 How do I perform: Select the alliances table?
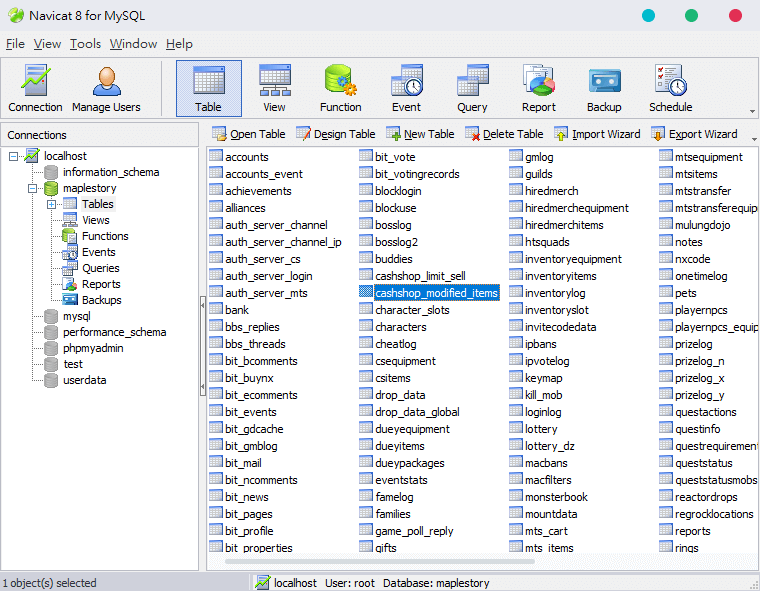point(245,208)
